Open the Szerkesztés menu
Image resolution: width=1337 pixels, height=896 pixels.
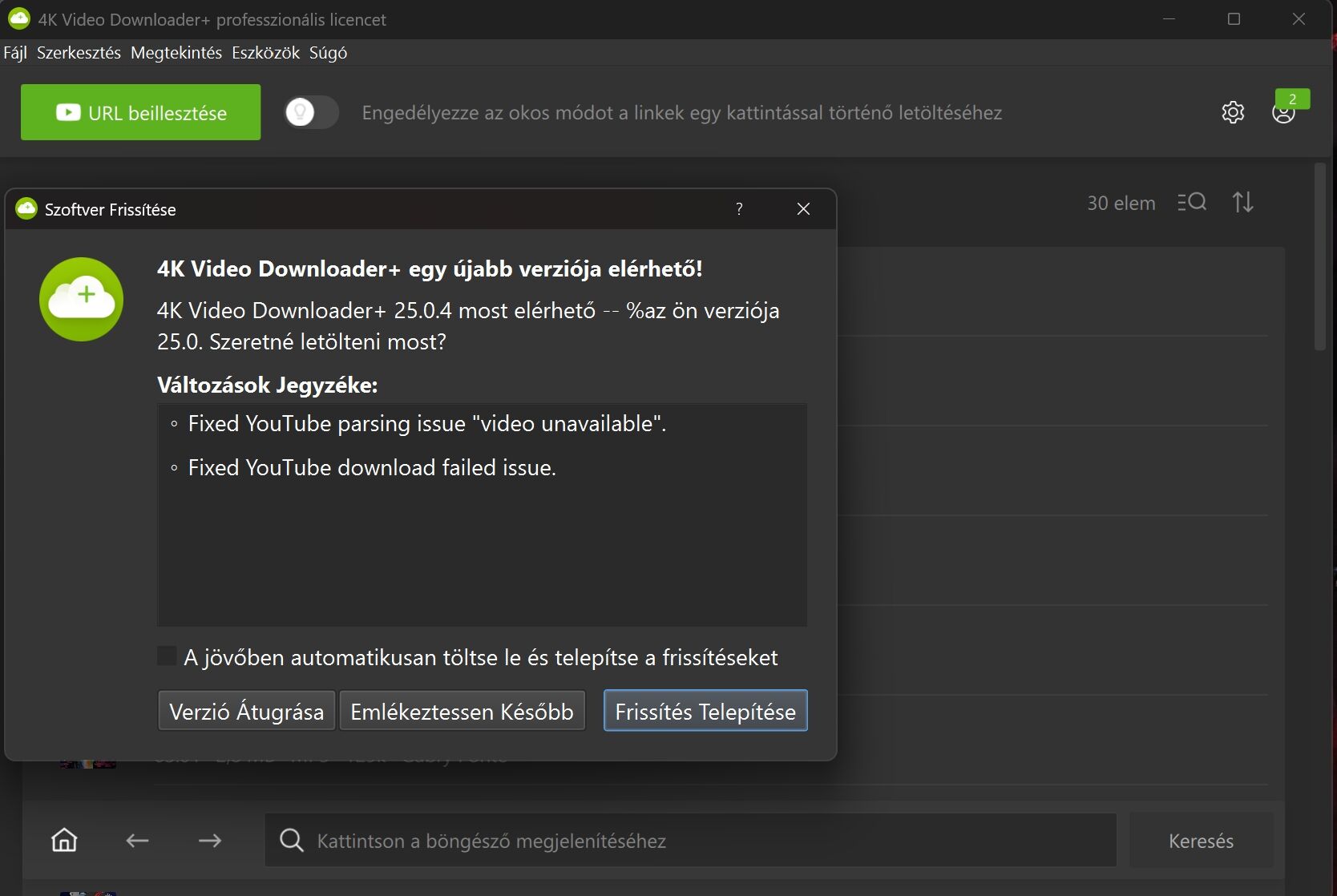[79, 53]
